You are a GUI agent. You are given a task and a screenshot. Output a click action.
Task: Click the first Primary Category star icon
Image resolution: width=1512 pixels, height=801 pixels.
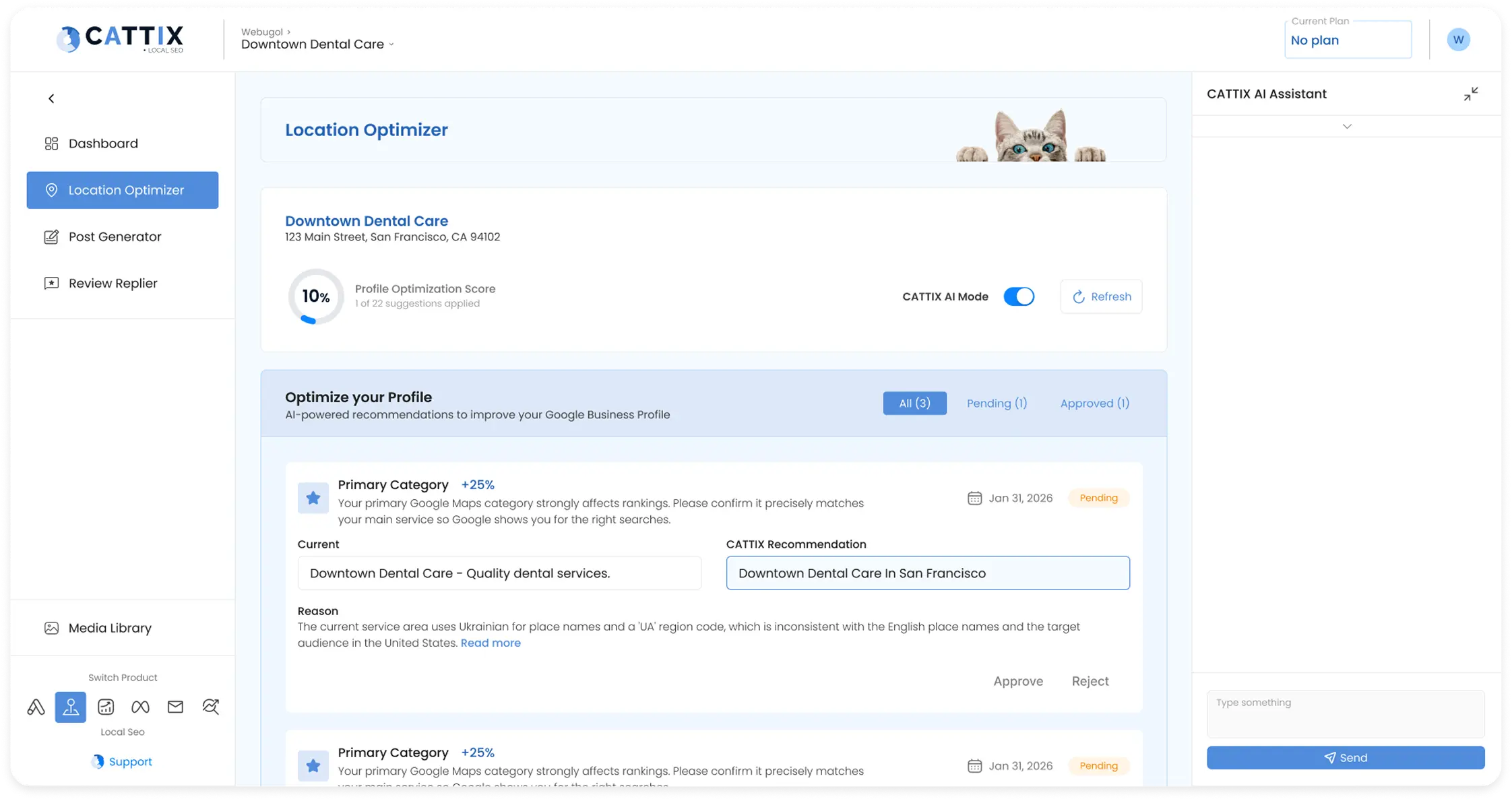pos(313,498)
